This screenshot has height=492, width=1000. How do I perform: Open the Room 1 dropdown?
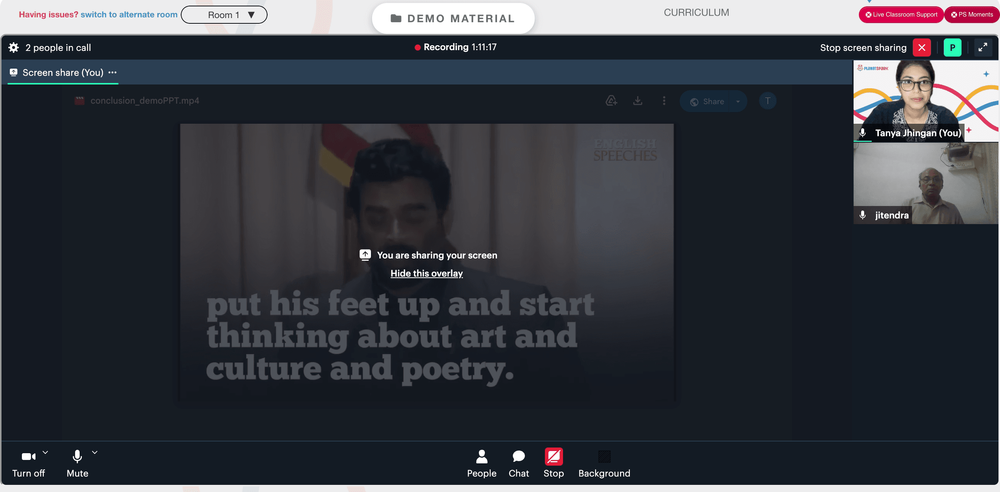224,15
